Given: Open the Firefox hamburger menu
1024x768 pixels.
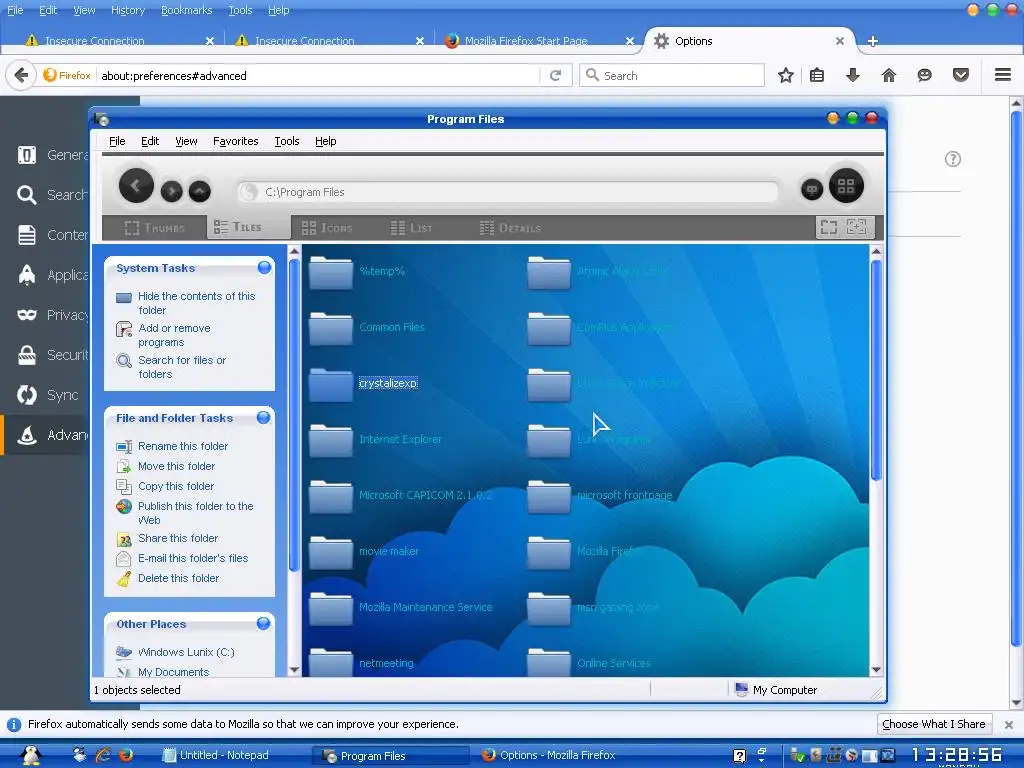Looking at the screenshot, I should point(1003,75).
